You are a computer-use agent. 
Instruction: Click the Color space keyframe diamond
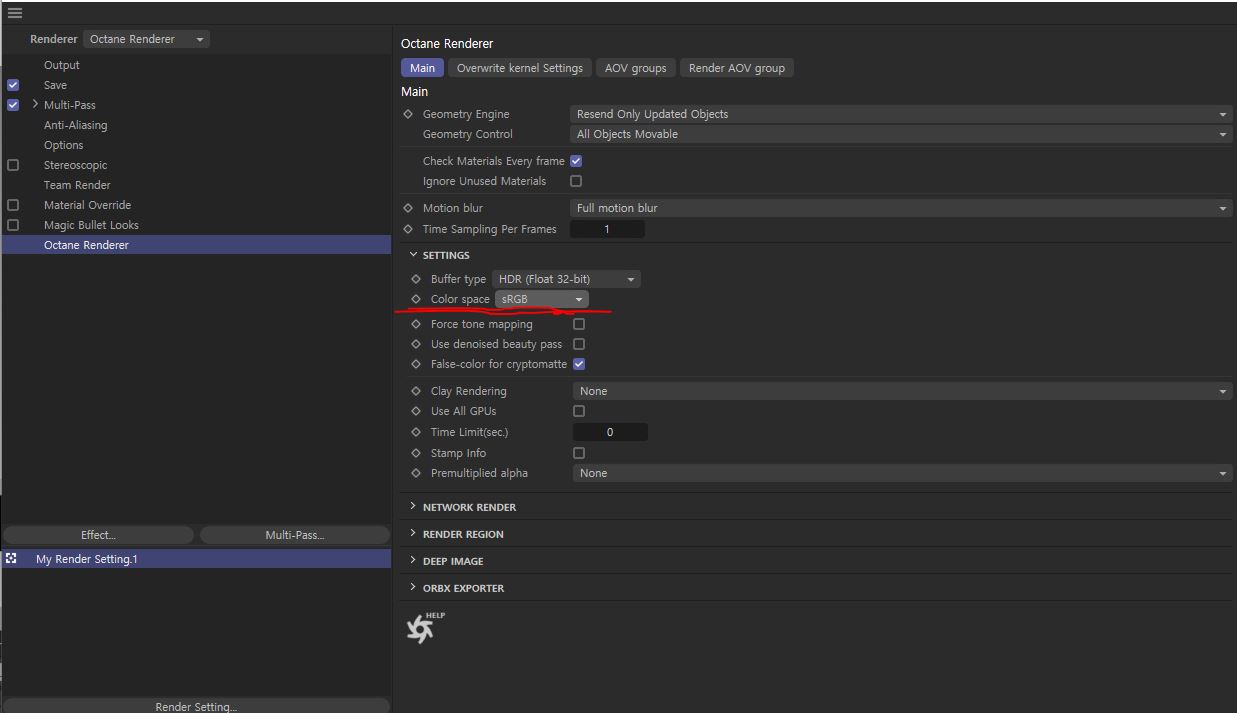point(416,299)
